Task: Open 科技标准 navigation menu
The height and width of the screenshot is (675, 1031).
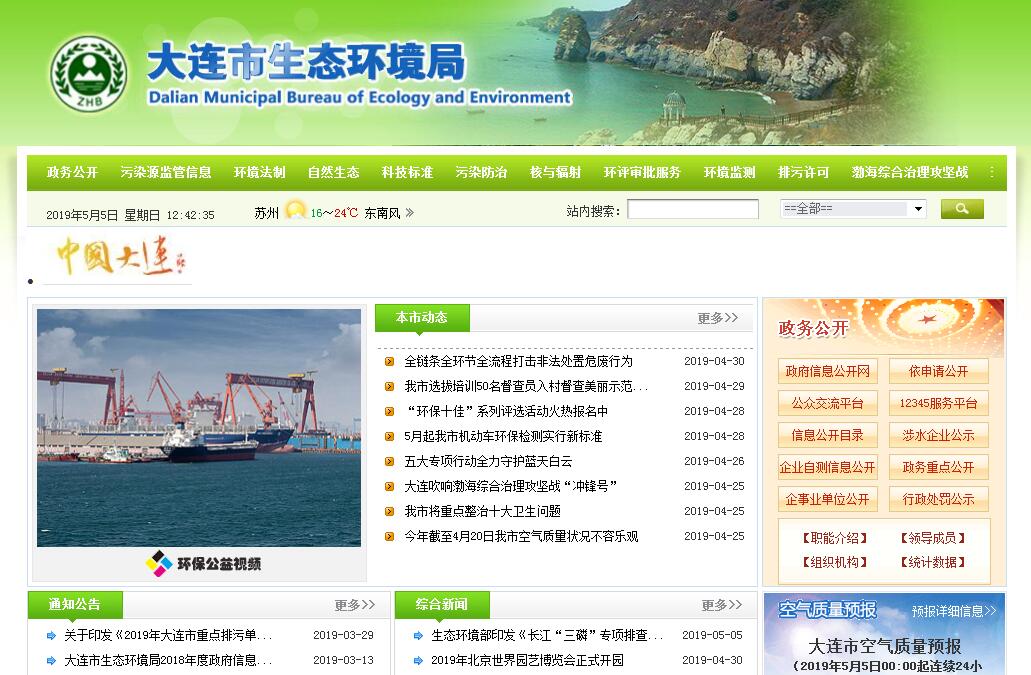Action: click(407, 172)
